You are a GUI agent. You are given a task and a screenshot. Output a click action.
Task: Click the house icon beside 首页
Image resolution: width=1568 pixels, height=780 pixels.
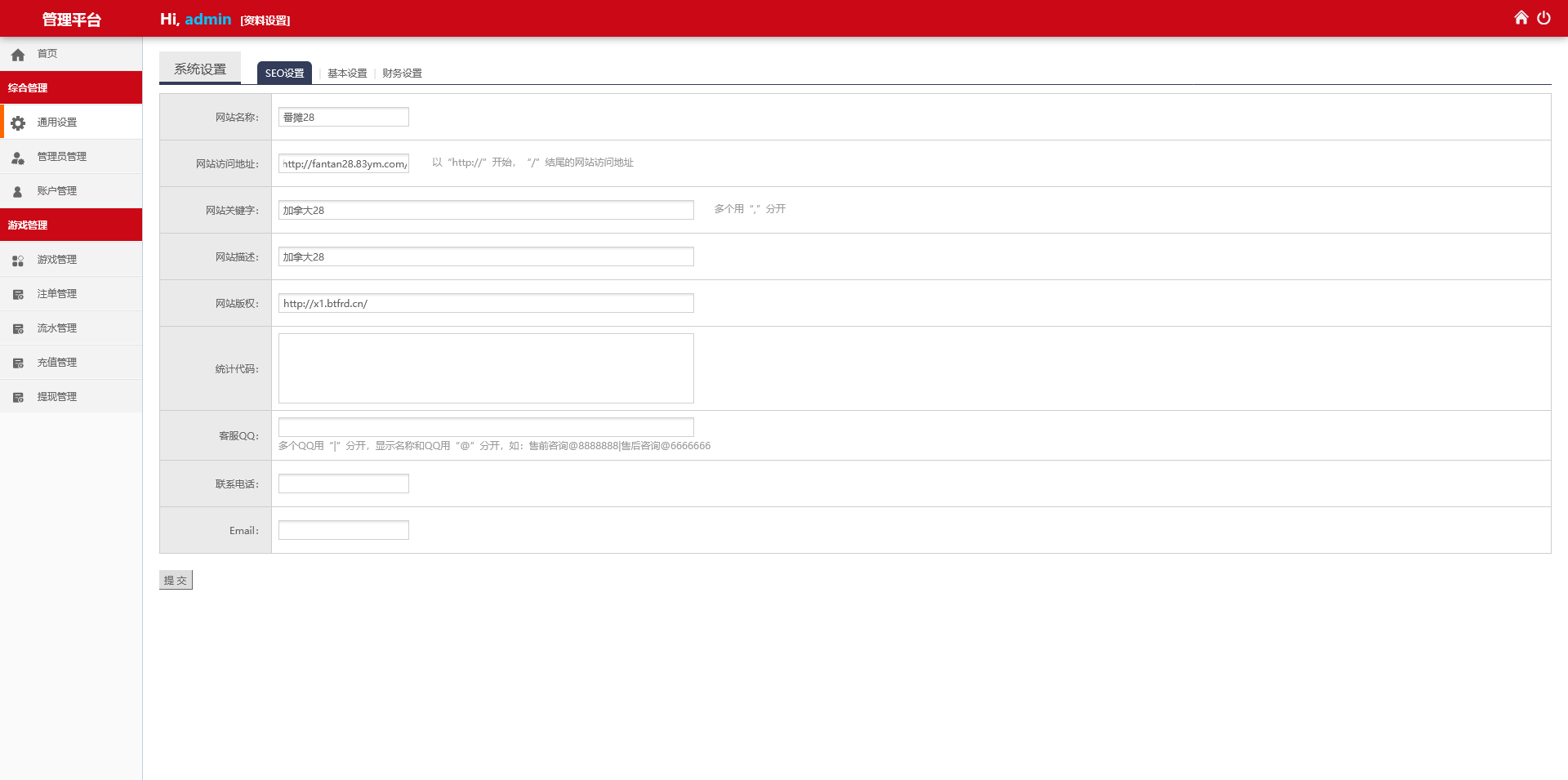[x=18, y=55]
